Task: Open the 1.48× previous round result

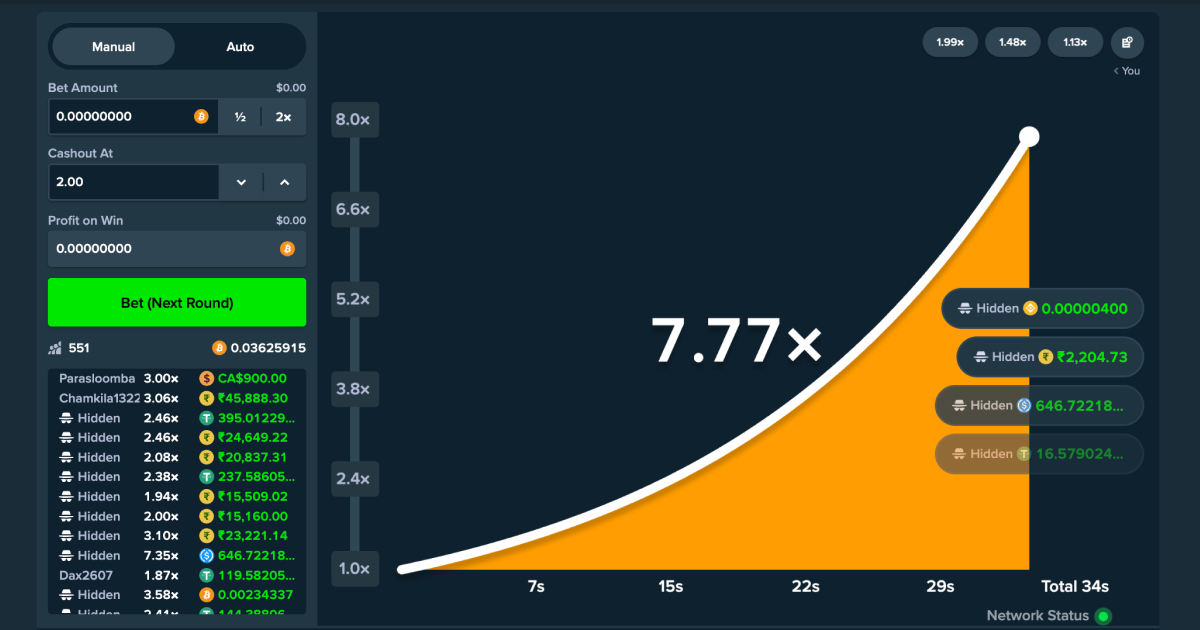Action: pyautogui.click(x=1013, y=42)
